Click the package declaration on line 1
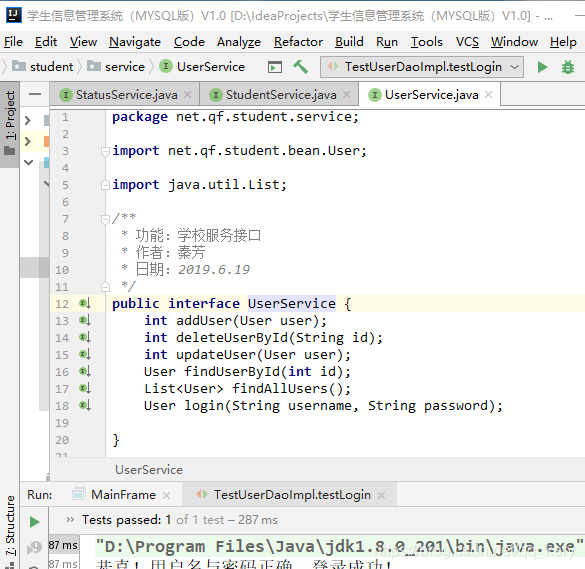The width and height of the screenshot is (585, 569). 235,117
